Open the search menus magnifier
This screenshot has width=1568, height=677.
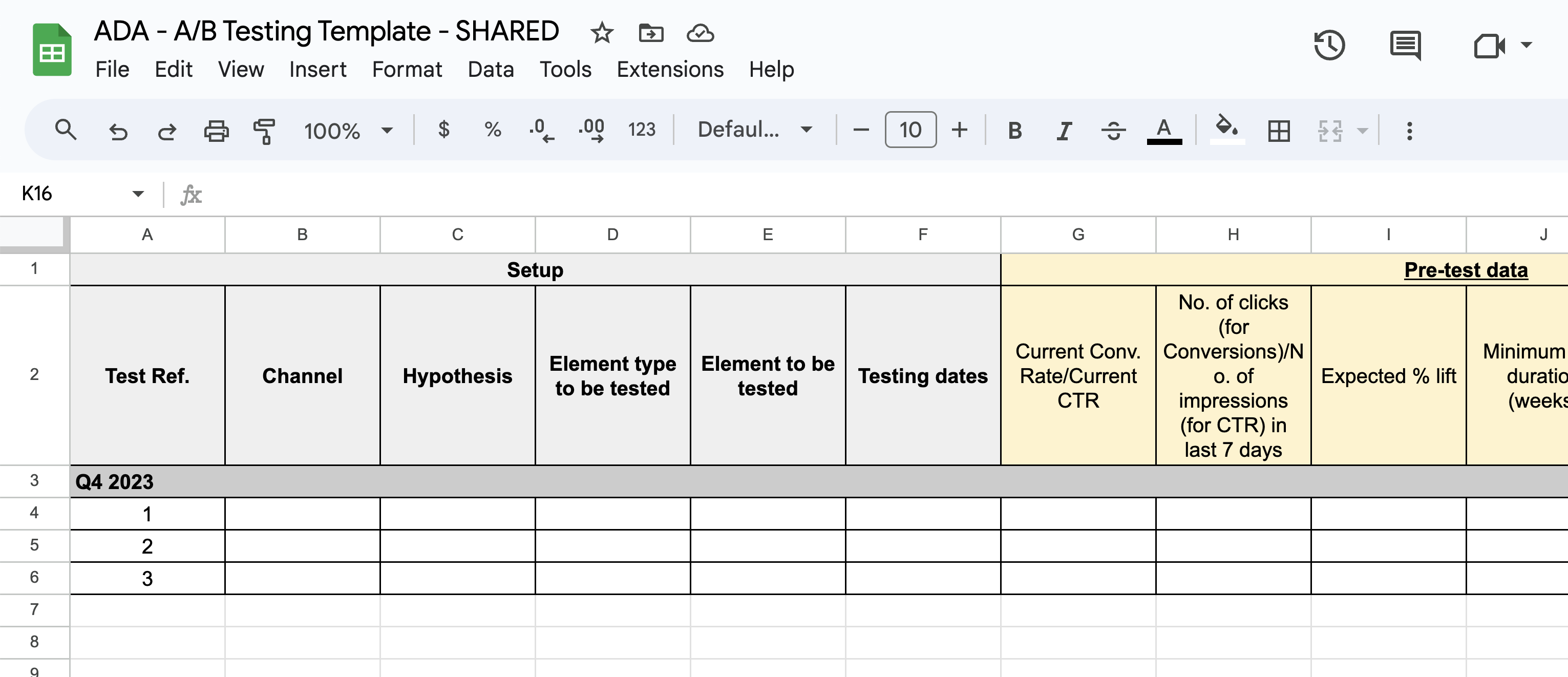point(65,130)
